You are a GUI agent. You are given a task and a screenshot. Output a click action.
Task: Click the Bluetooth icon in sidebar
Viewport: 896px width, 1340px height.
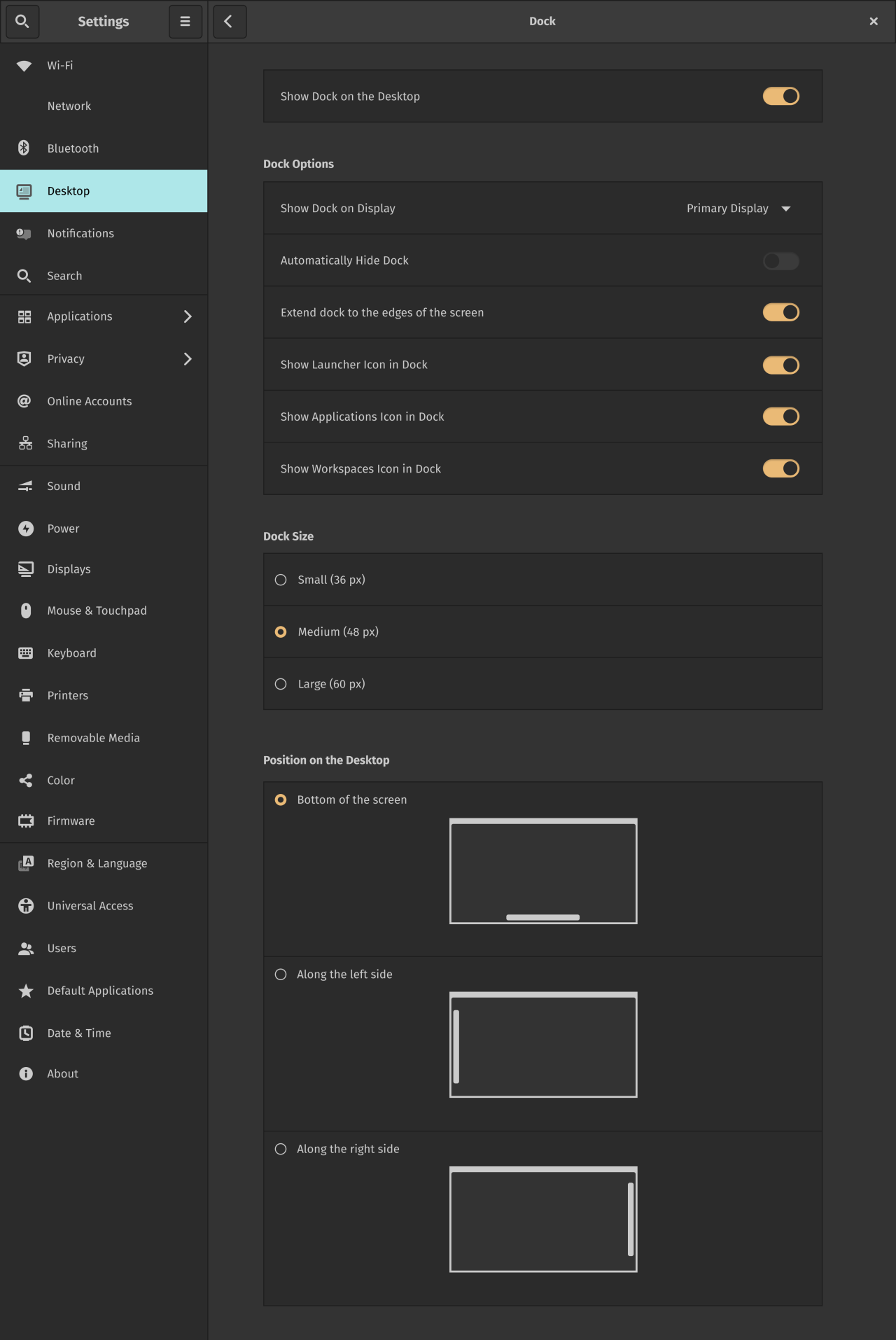coord(24,148)
